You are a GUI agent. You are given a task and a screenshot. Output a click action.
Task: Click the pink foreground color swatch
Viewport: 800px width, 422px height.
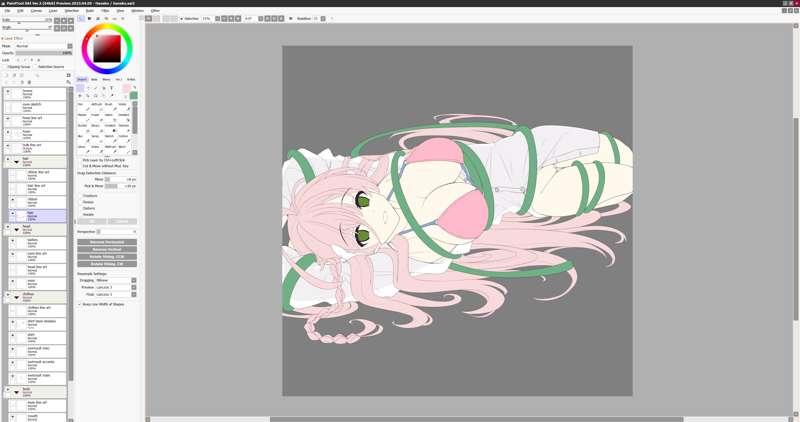pos(126,88)
